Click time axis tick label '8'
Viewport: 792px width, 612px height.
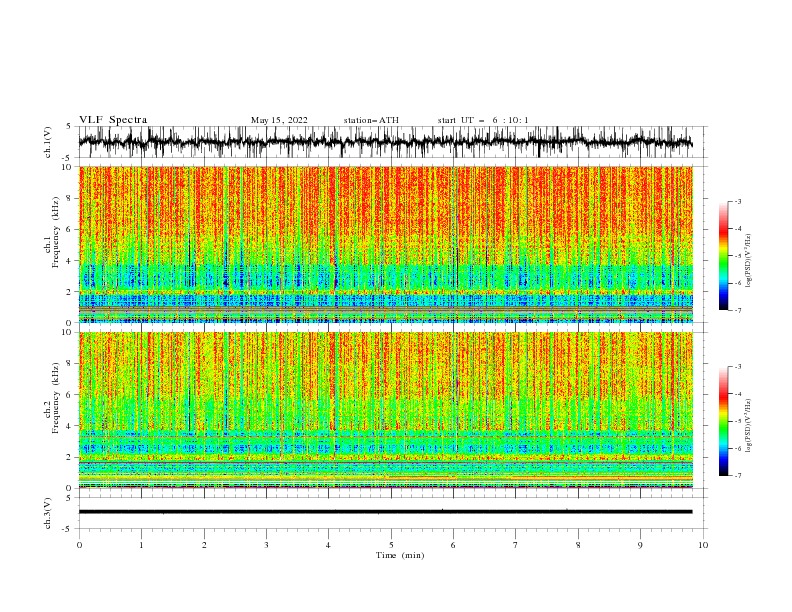[578, 545]
